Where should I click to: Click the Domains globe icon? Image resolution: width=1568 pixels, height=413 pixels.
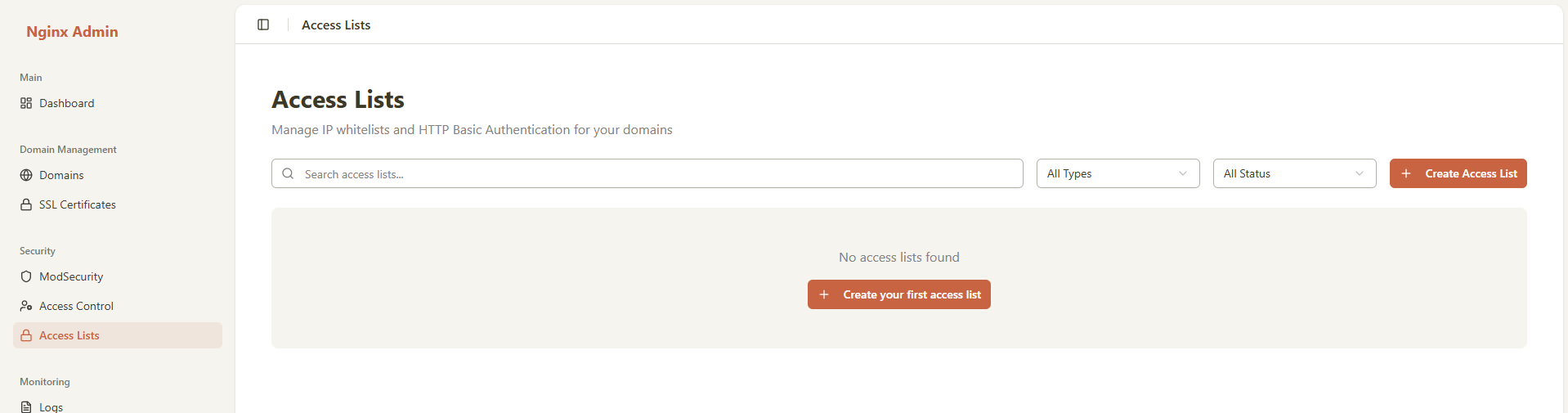tap(26, 175)
